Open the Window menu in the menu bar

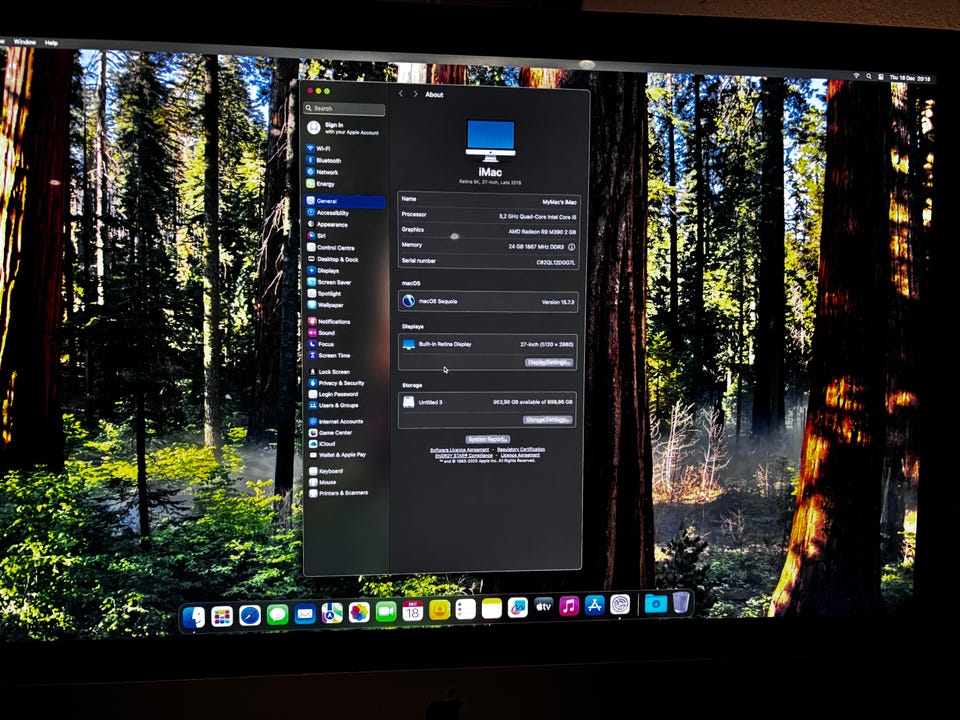[24, 42]
